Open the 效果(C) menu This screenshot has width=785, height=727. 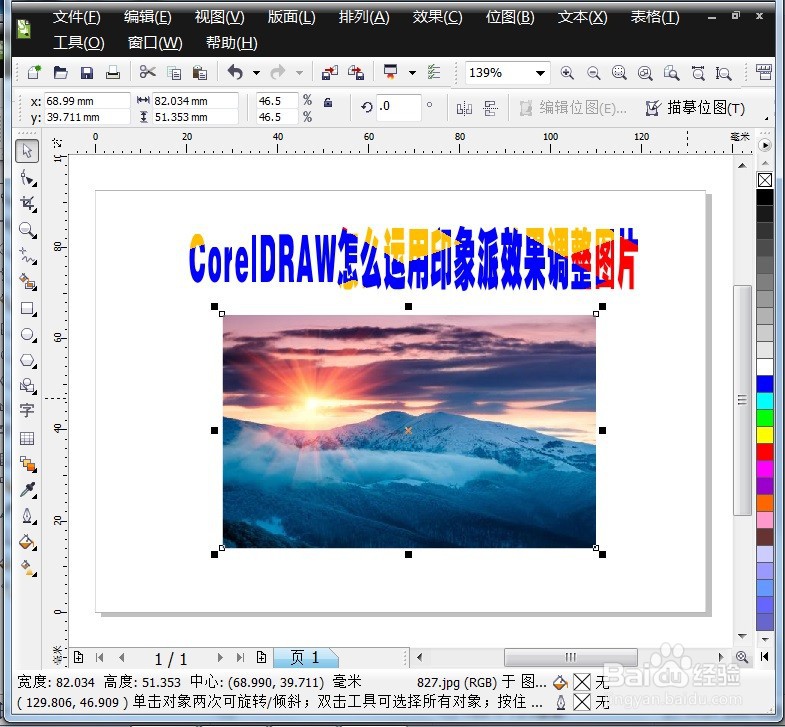[x=438, y=17]
